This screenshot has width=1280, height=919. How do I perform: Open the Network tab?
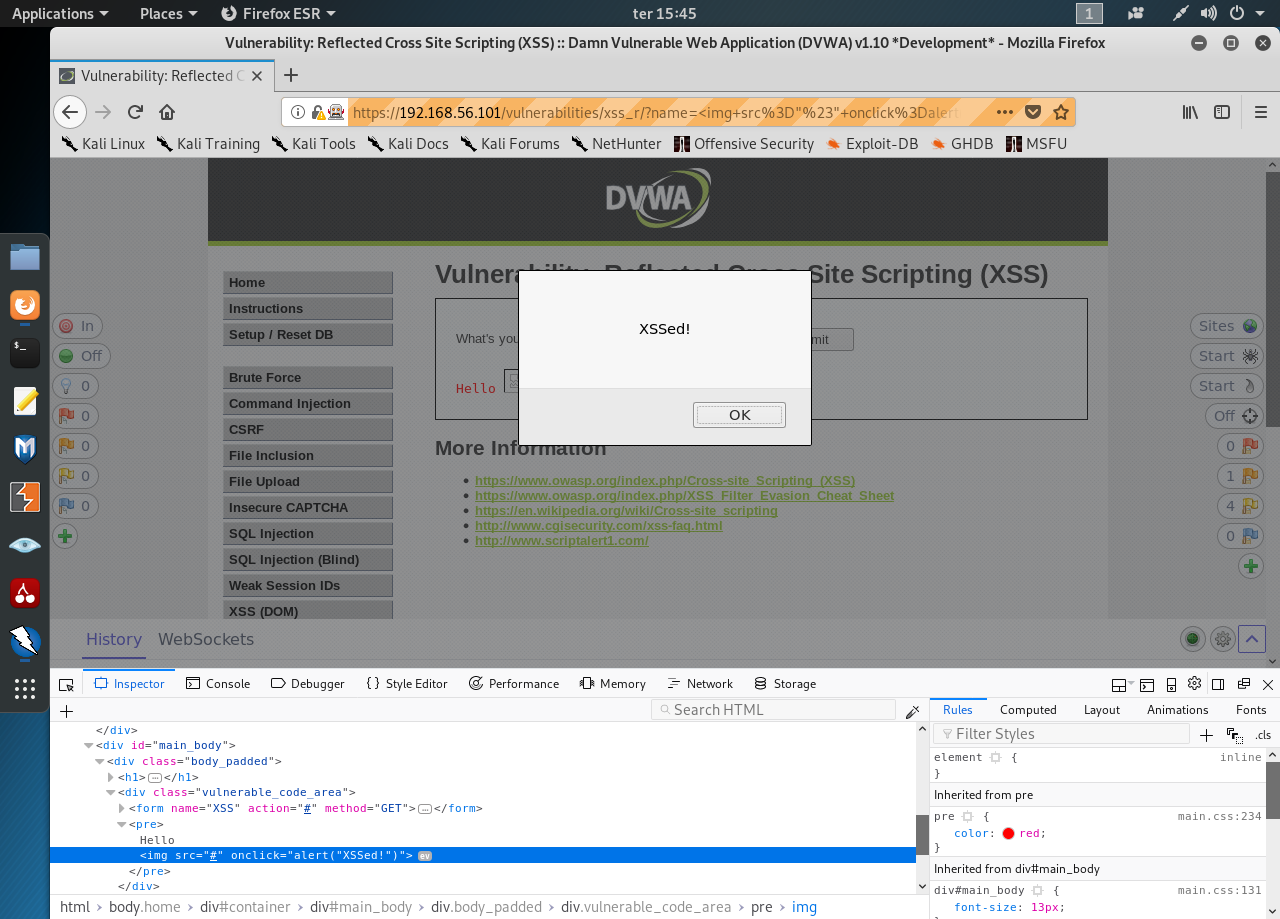pos(699,684)
